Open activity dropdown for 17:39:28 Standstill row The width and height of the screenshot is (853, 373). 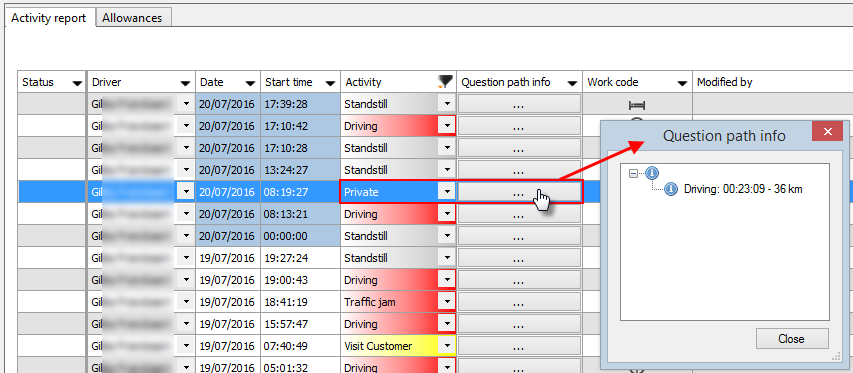(x=447, y=103)
